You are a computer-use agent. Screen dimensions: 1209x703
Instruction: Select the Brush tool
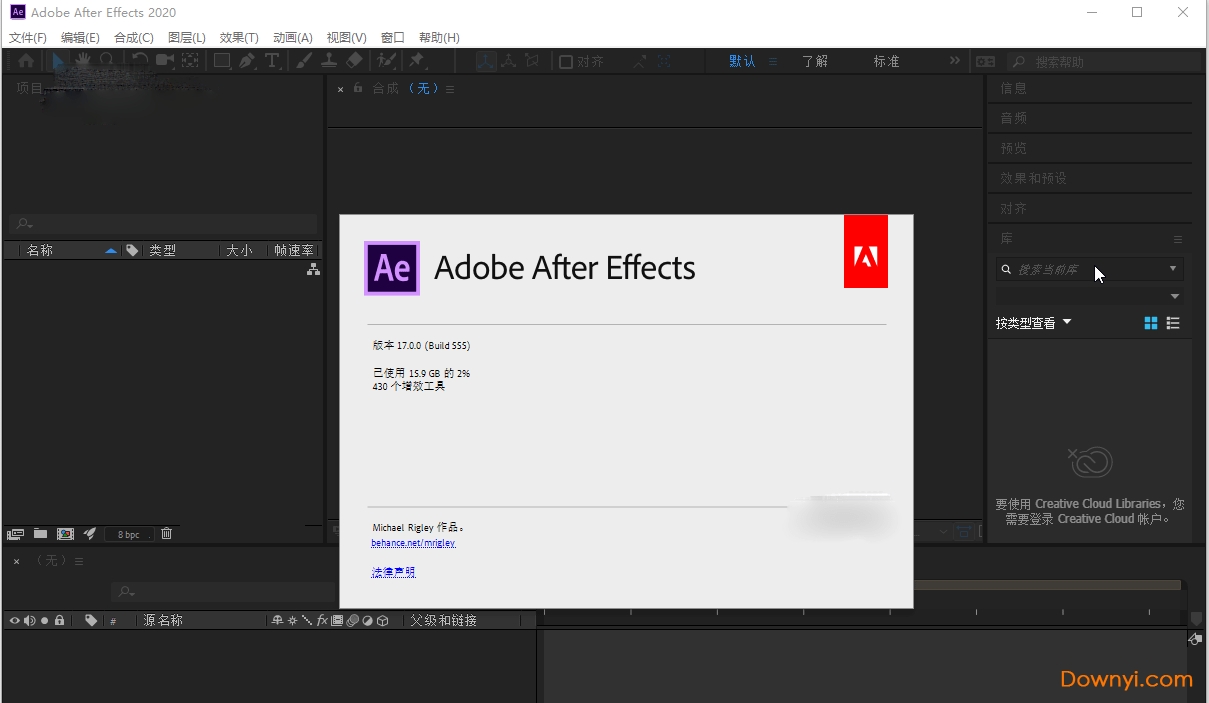point(303,60)
